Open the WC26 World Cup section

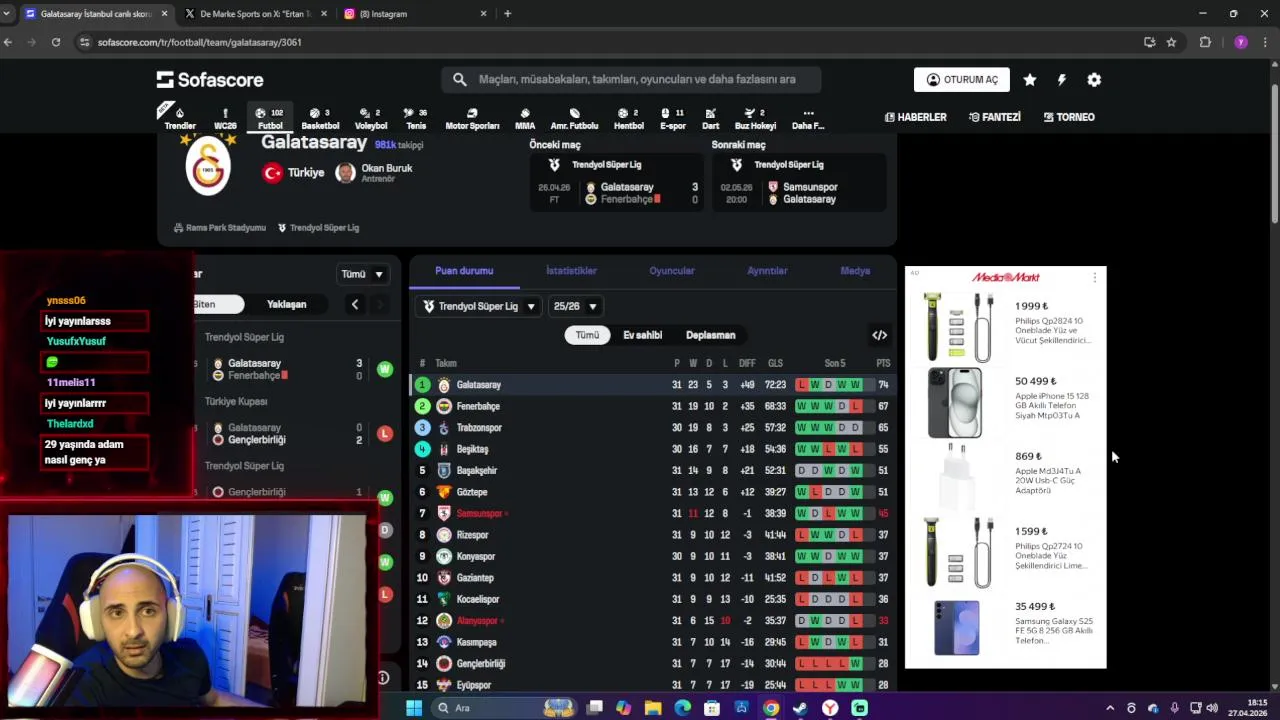pos(225,118)
